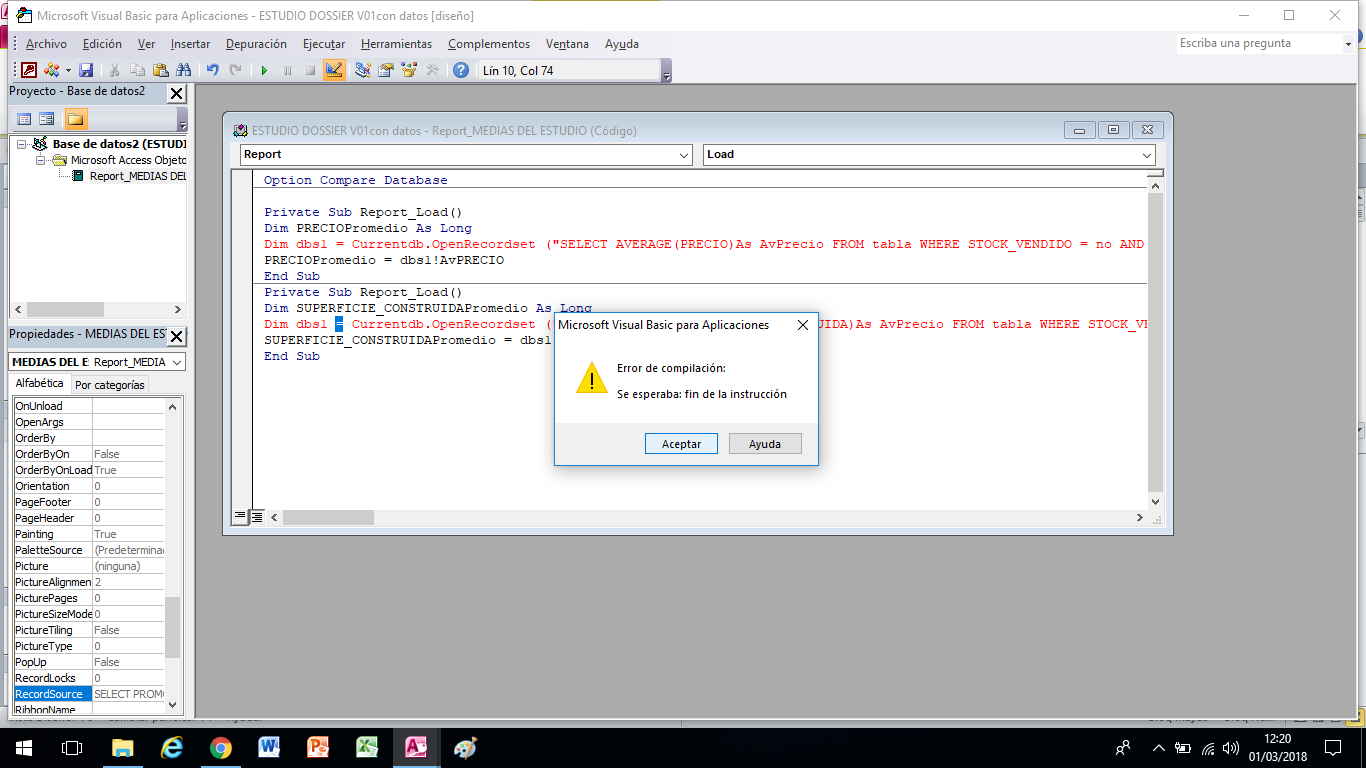This screenshot has height=768, width=1366.
Task: Click the properties list scroll up arrow
Action: (x=174, y=406)
